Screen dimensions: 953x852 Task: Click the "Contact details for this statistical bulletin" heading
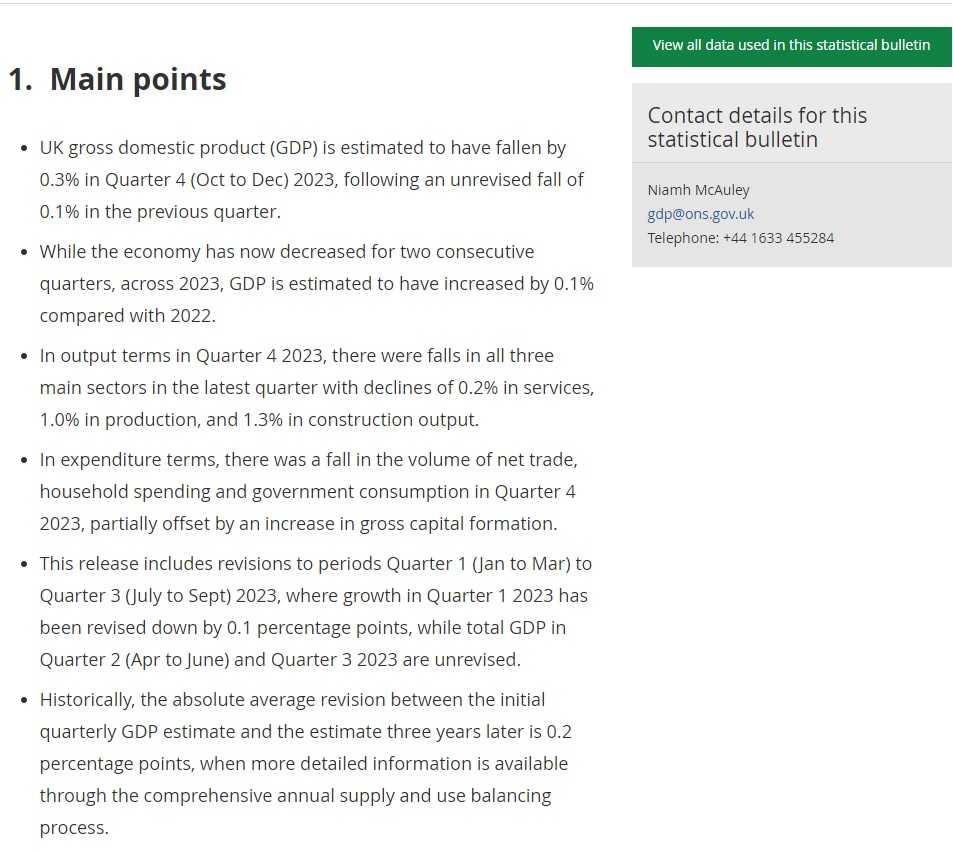point(757,127)
